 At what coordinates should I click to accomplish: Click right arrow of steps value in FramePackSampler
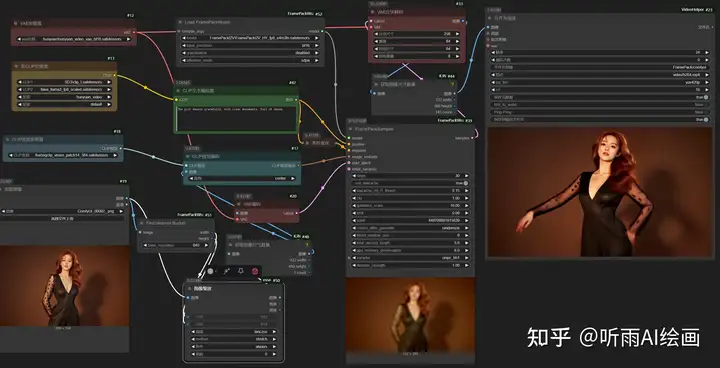pos(467,176)
